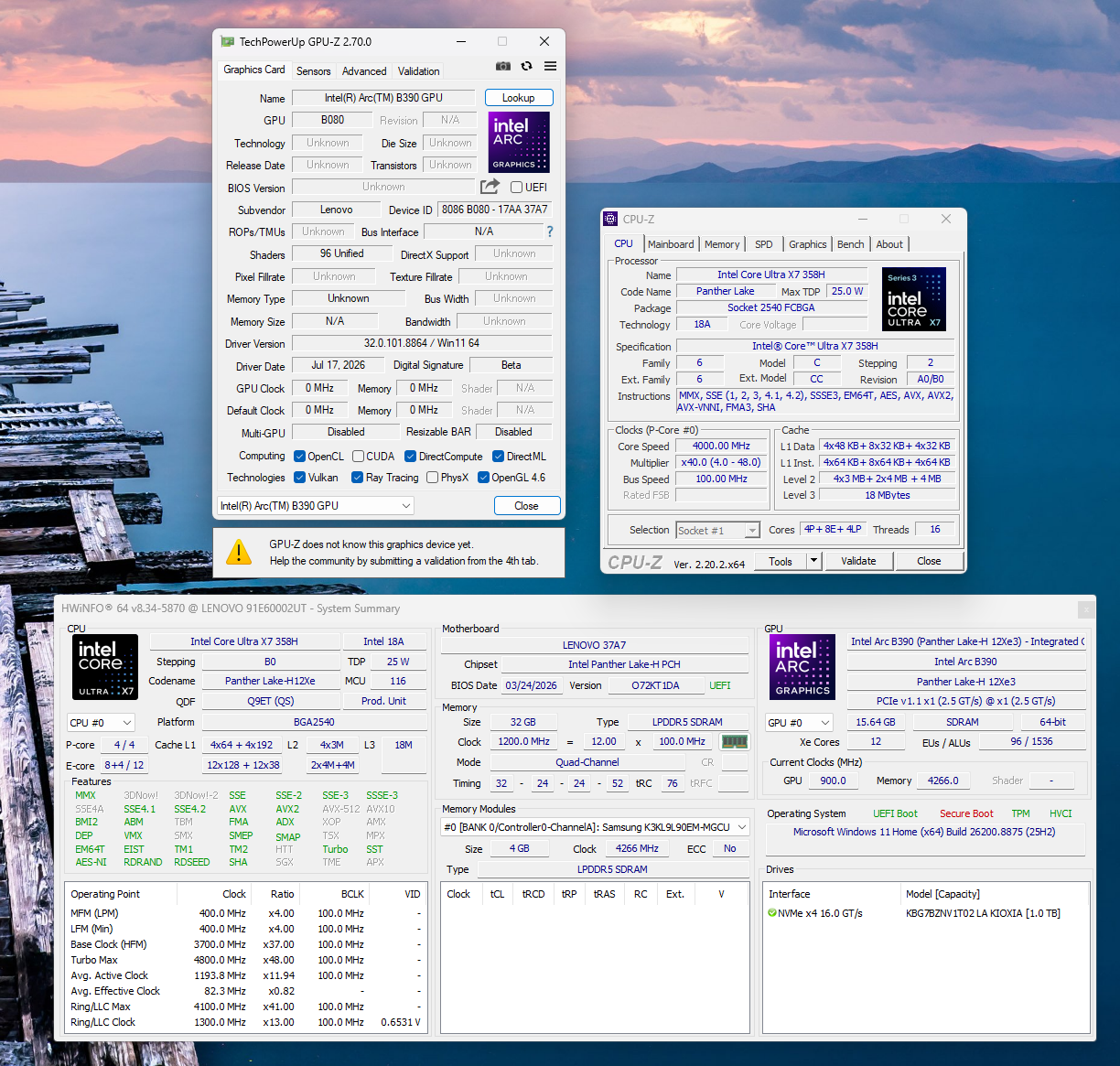Click the GPU name field Intel(R) Arc(TM) B390

tap(383, 98)
